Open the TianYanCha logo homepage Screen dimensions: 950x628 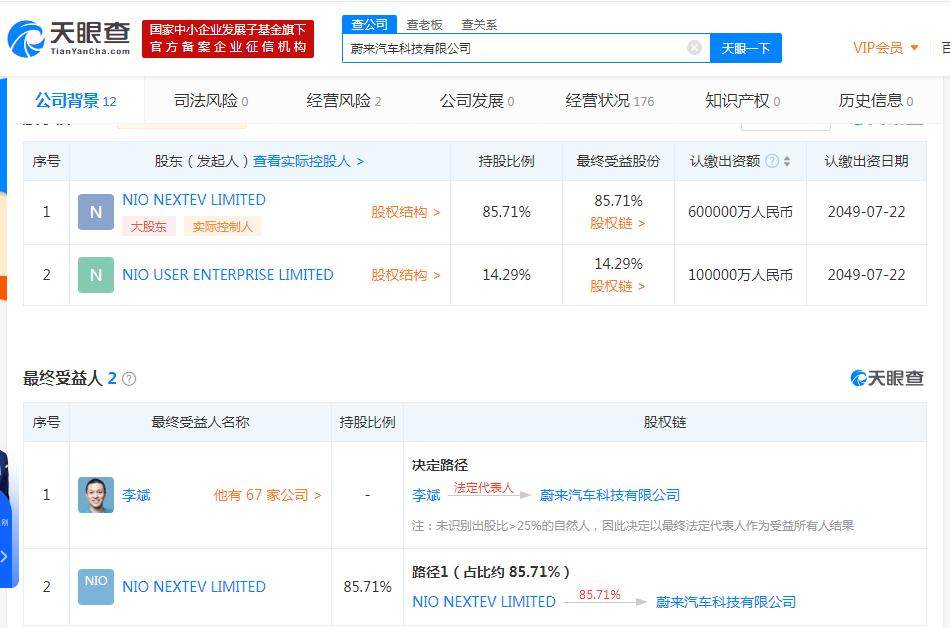69,39
